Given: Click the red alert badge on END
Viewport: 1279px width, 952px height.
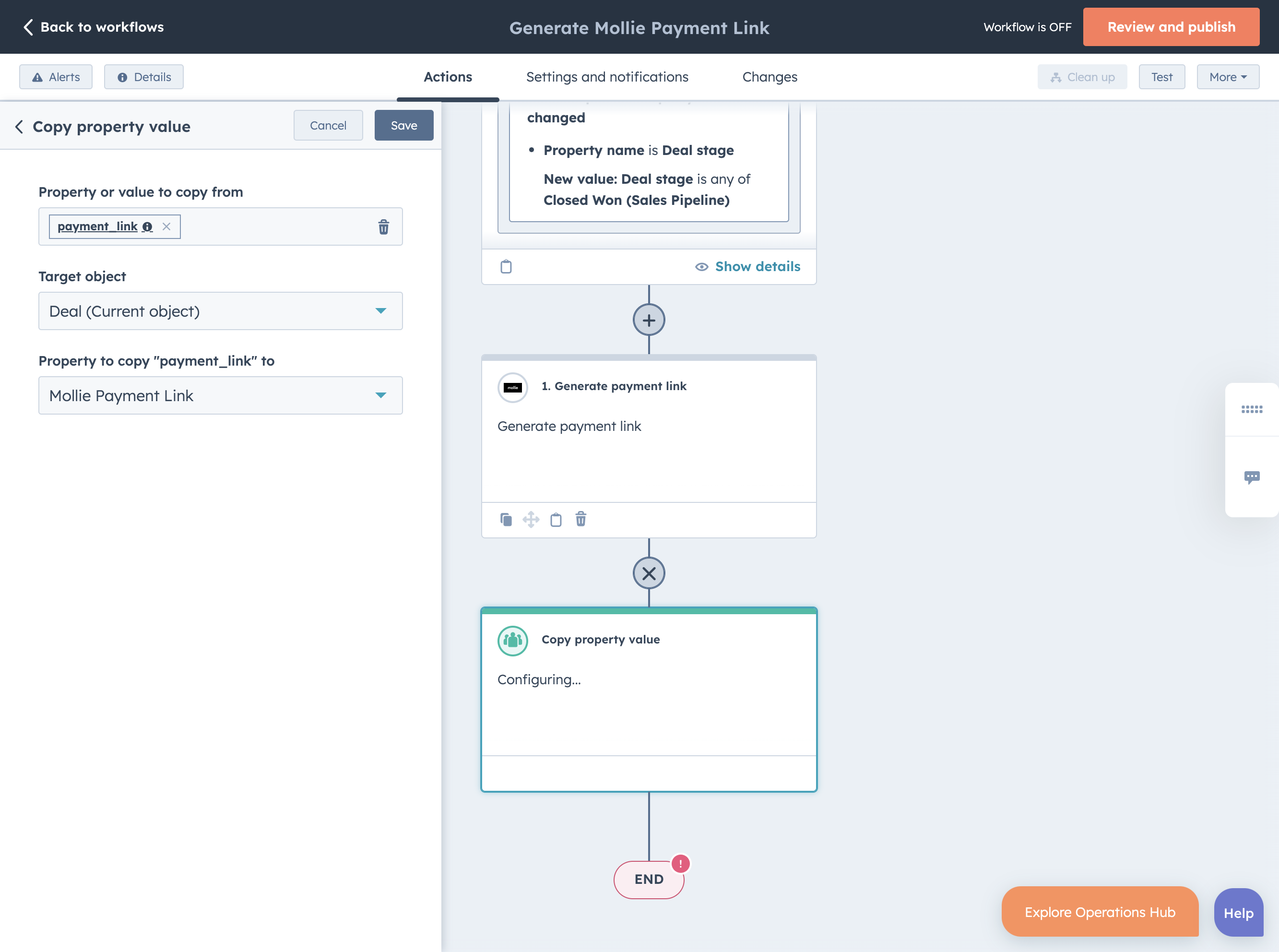Looking at the screenshot, I should [680, 864].
